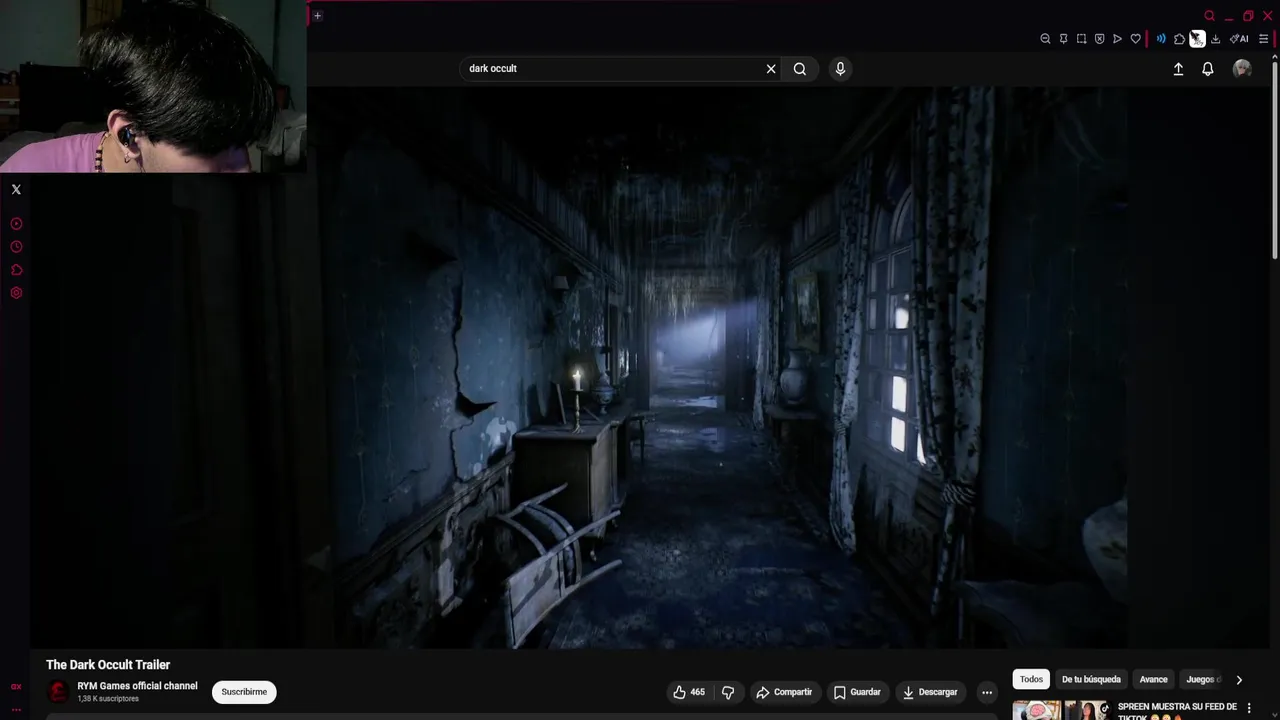Click the zoom out magnifier toolbar icon

coord(1045,39)
